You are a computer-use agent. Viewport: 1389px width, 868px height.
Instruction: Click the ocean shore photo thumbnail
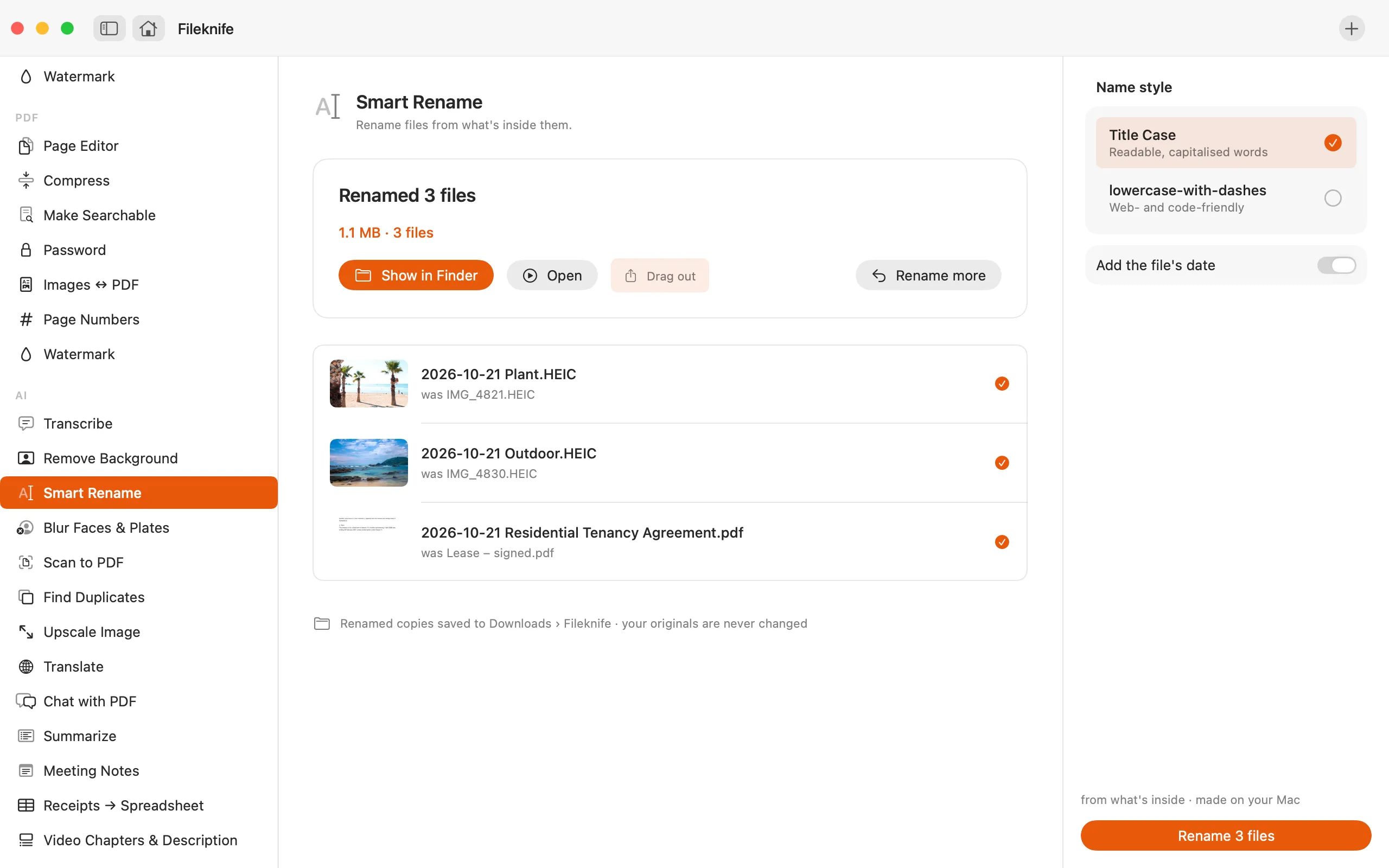(x=368, y=463)
